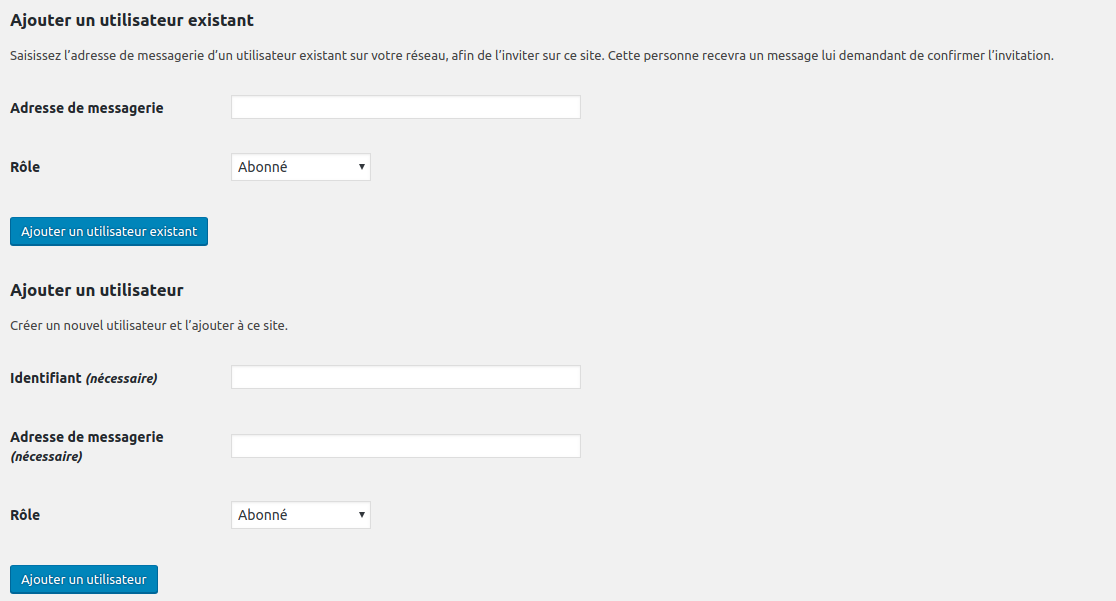Click the 'Rôle' label in the existing user section
The width and height of the screenshot is (1116, 601).
pyautogui.click(x=25, y=167)
